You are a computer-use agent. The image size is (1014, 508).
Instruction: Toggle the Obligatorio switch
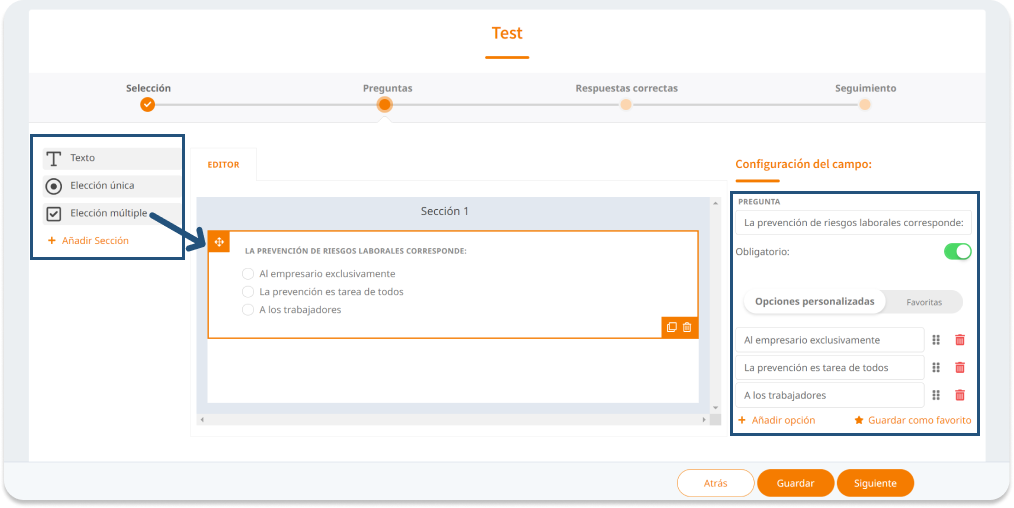pos(957,251)
